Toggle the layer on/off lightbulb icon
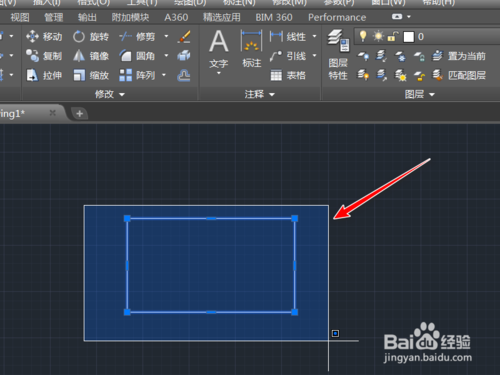 click(363, 36)
